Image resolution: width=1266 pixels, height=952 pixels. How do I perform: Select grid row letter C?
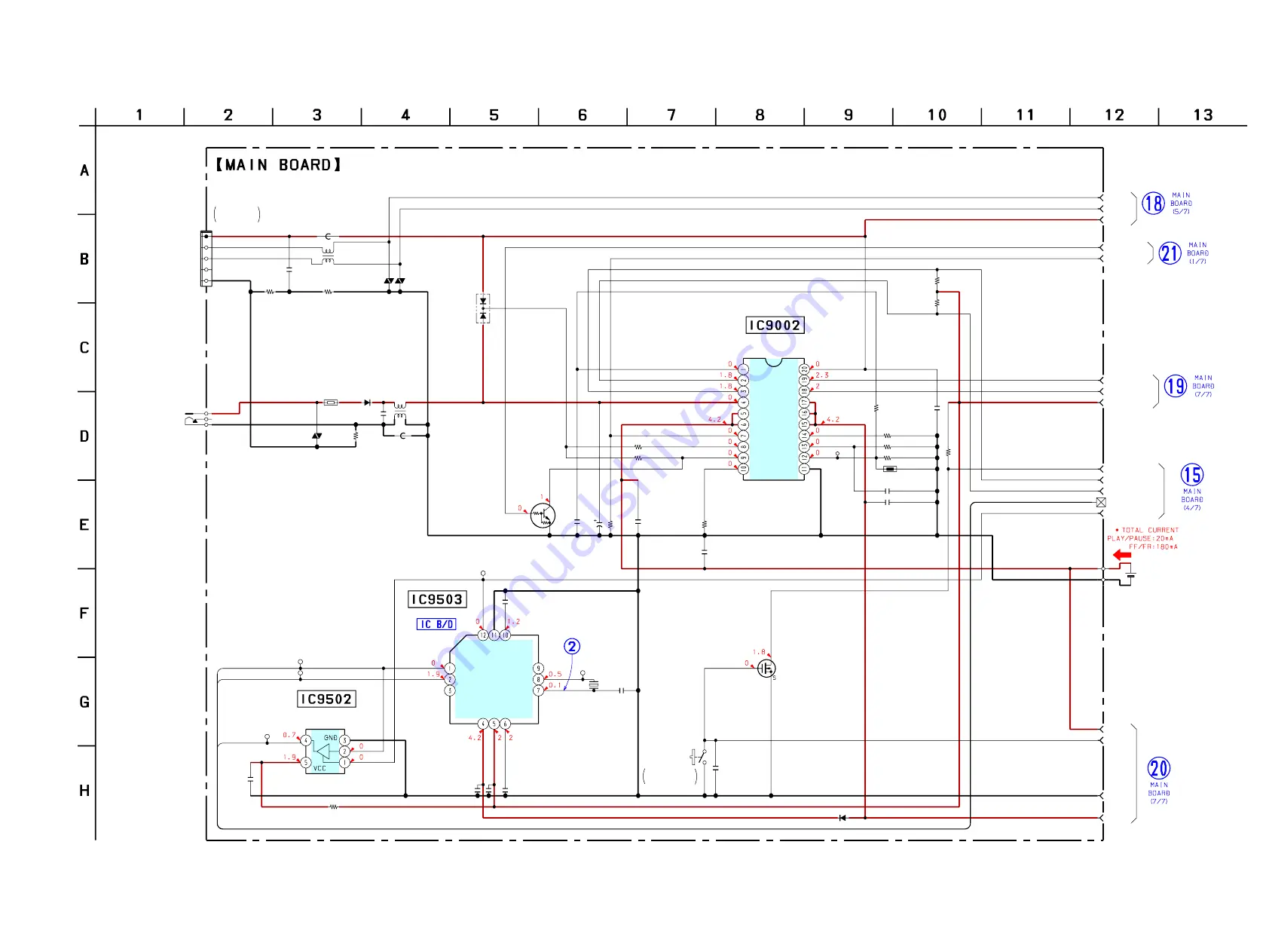click(x=84, y=348)
